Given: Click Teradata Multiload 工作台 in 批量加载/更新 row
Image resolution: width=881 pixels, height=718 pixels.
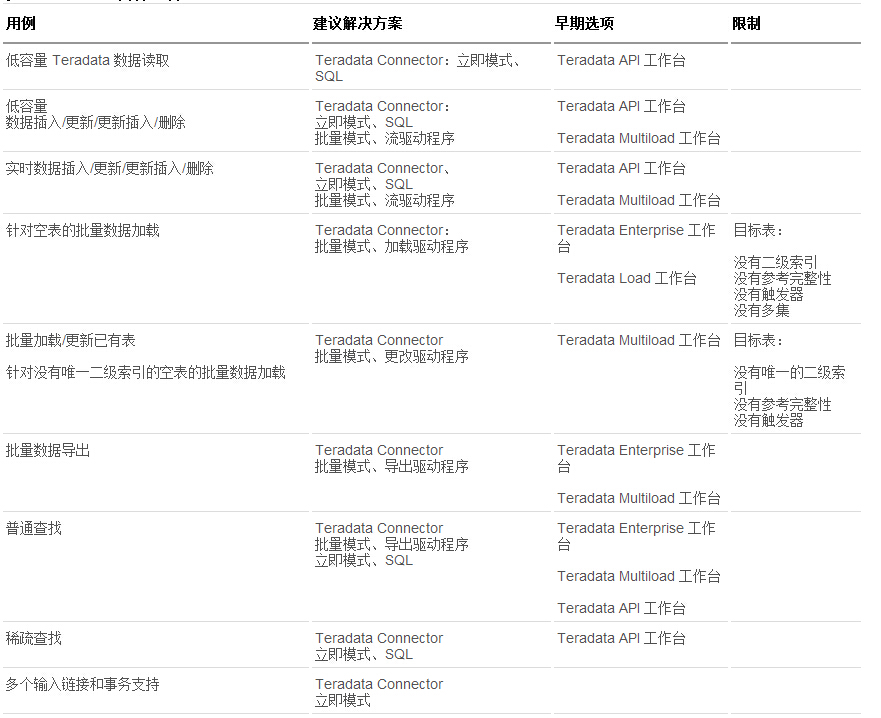Looking at the screenshot, I should [639, 340].
